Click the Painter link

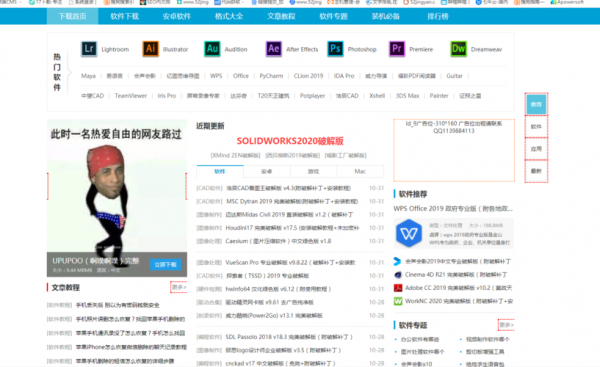point(439,96)
